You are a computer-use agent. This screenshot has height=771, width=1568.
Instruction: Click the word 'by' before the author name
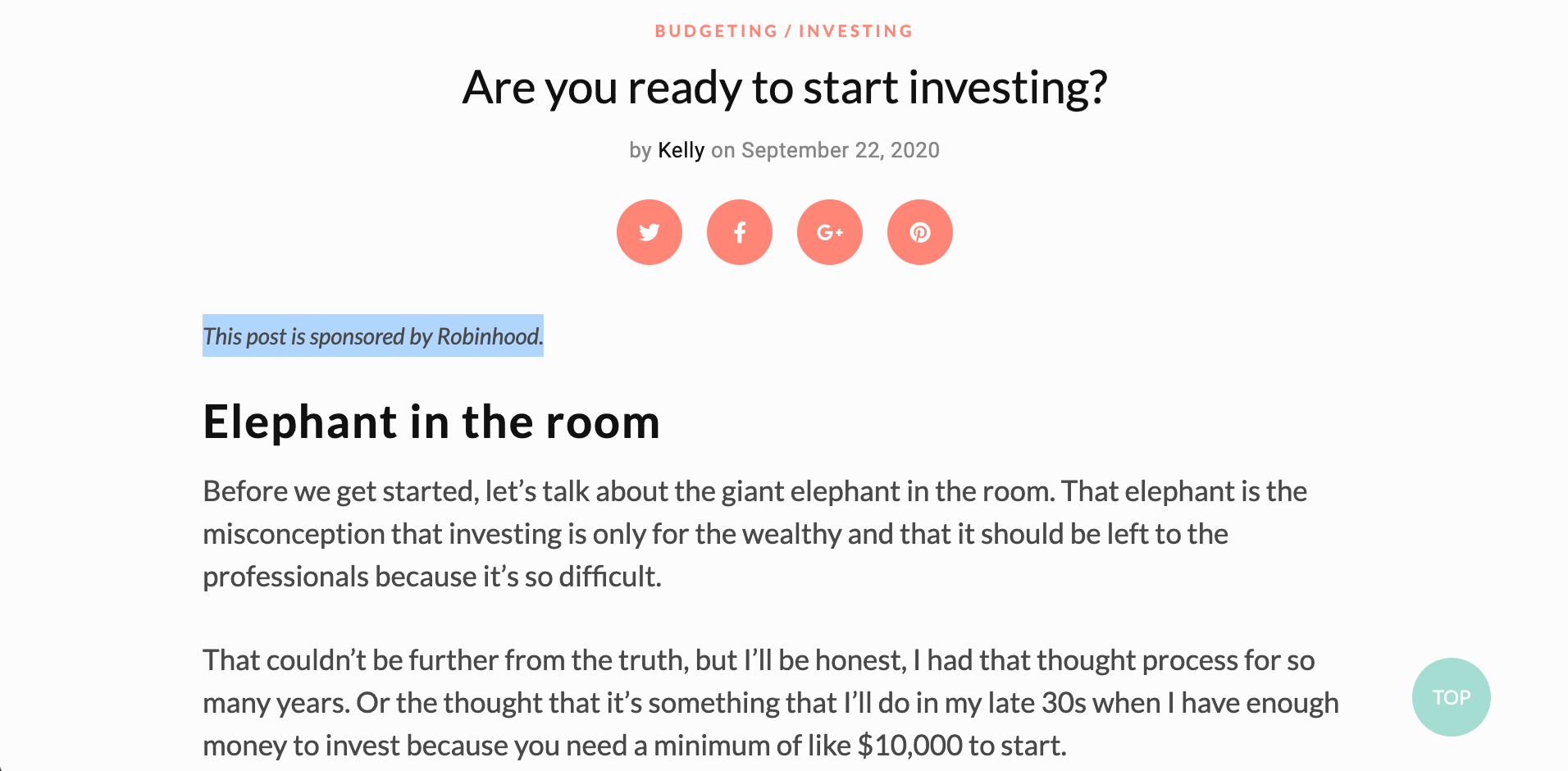click(640, 151)
